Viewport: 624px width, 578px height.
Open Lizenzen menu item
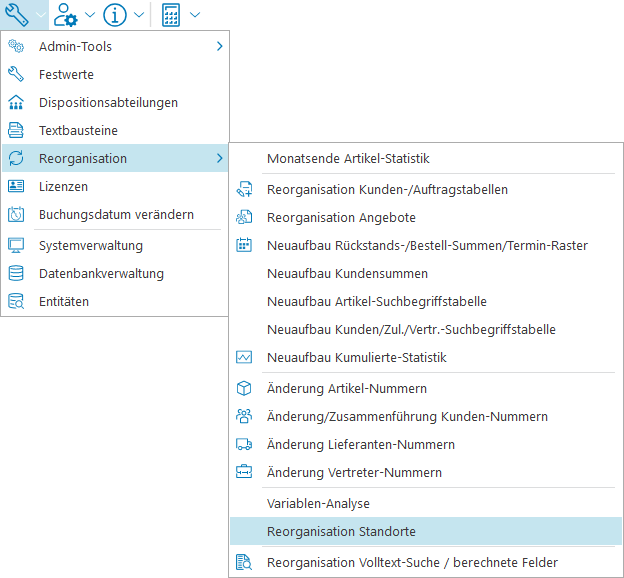click(x=63, y=186)
